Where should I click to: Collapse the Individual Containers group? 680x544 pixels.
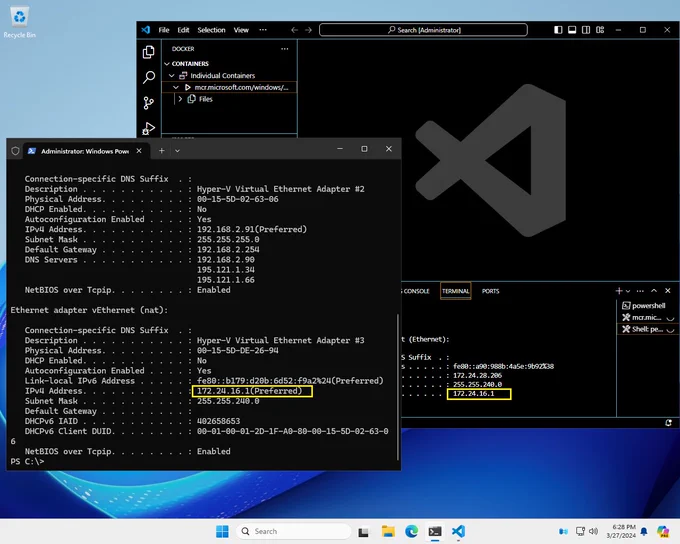[172, 75]
